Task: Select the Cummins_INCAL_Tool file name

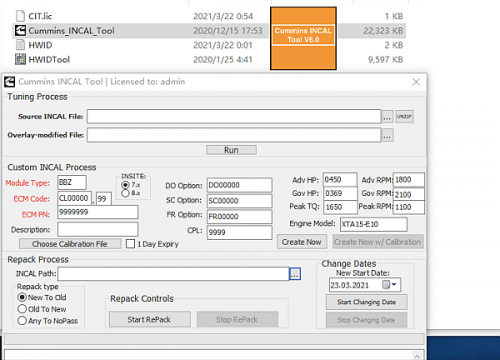Action: pyautogui.click(x=71, y=31)
